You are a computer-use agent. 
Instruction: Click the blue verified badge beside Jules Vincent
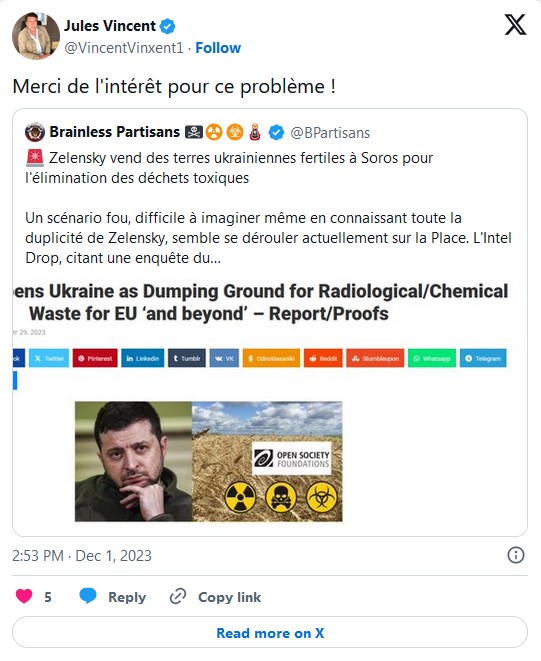[x=168, y=26]
